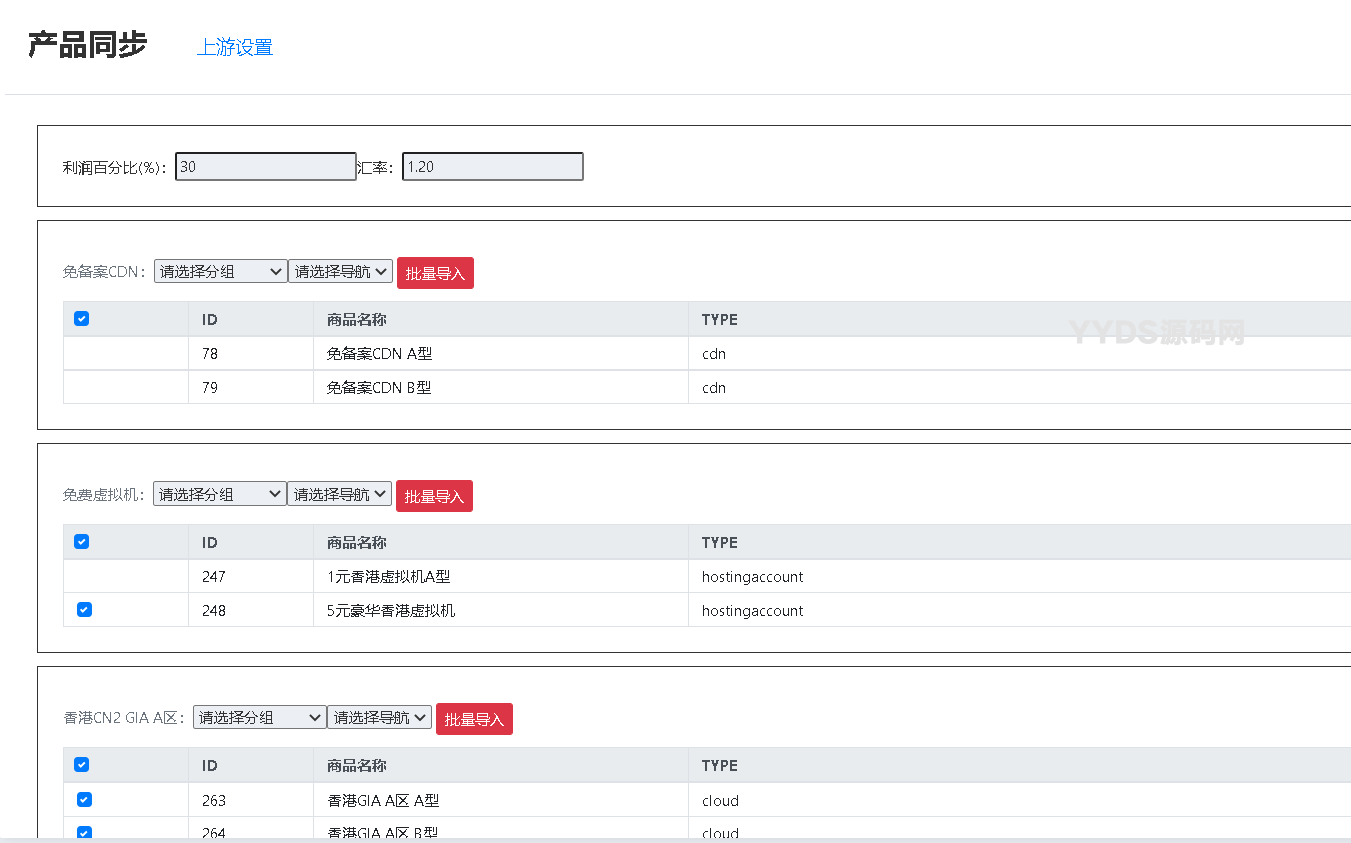Open 请选择导航 dropdown for 免备案CDN
This screenshot has height=843, width=1351.
pos(340,272)
